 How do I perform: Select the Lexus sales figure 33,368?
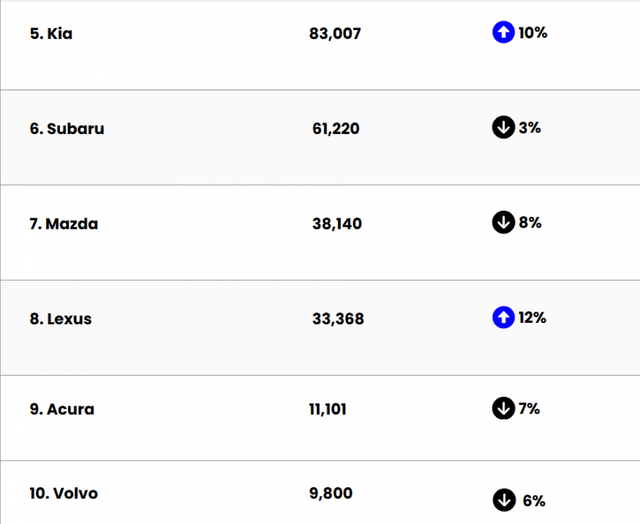pos(338,319)
